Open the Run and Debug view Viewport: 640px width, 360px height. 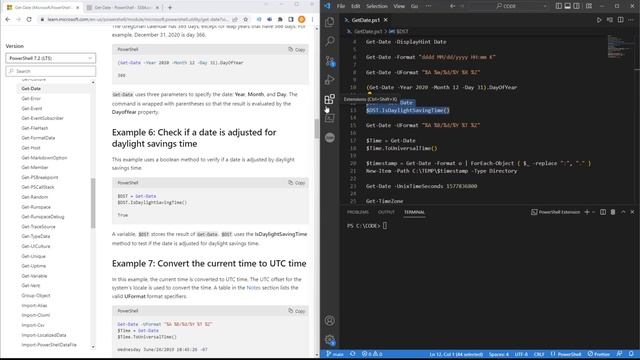coord(330,80)
